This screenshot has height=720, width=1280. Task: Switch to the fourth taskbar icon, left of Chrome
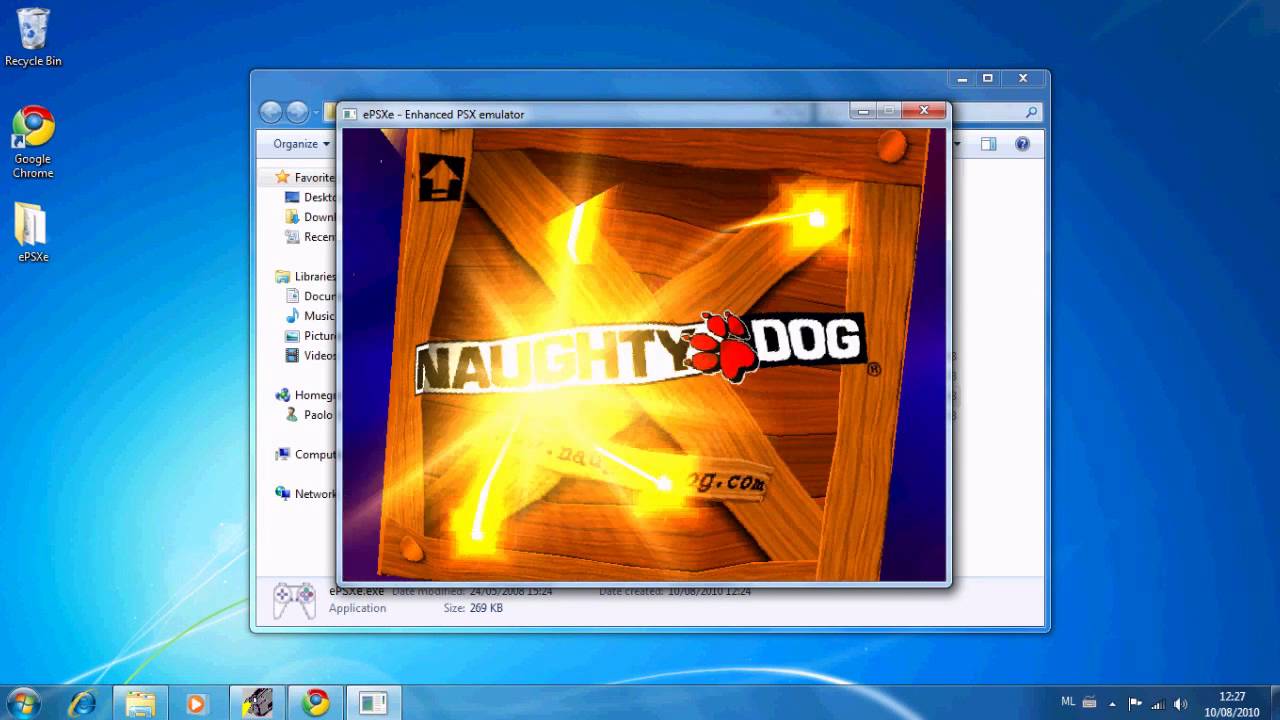point(257,703)
